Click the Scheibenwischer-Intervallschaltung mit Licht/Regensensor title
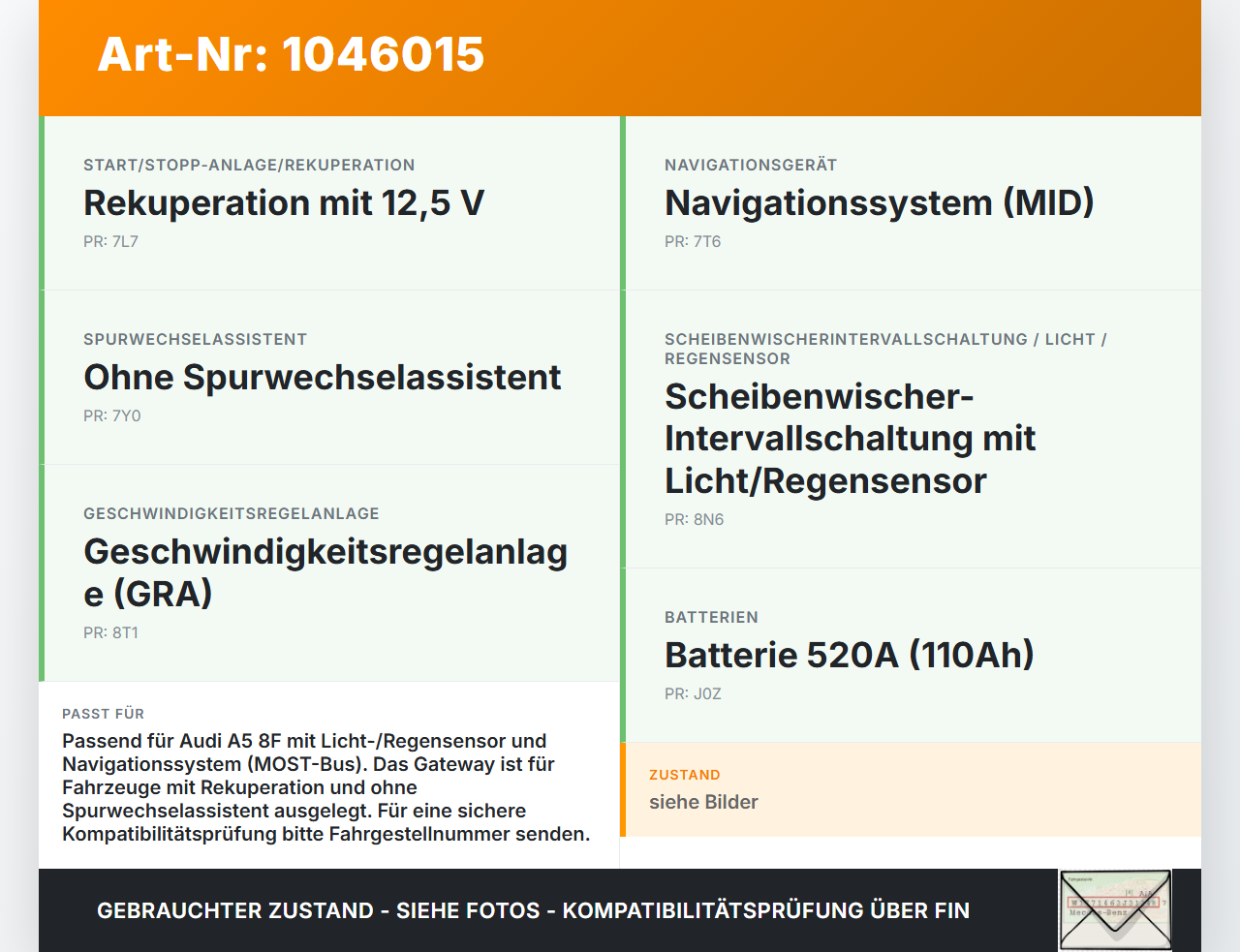1240x952 pixels. [x=850, y=439]
